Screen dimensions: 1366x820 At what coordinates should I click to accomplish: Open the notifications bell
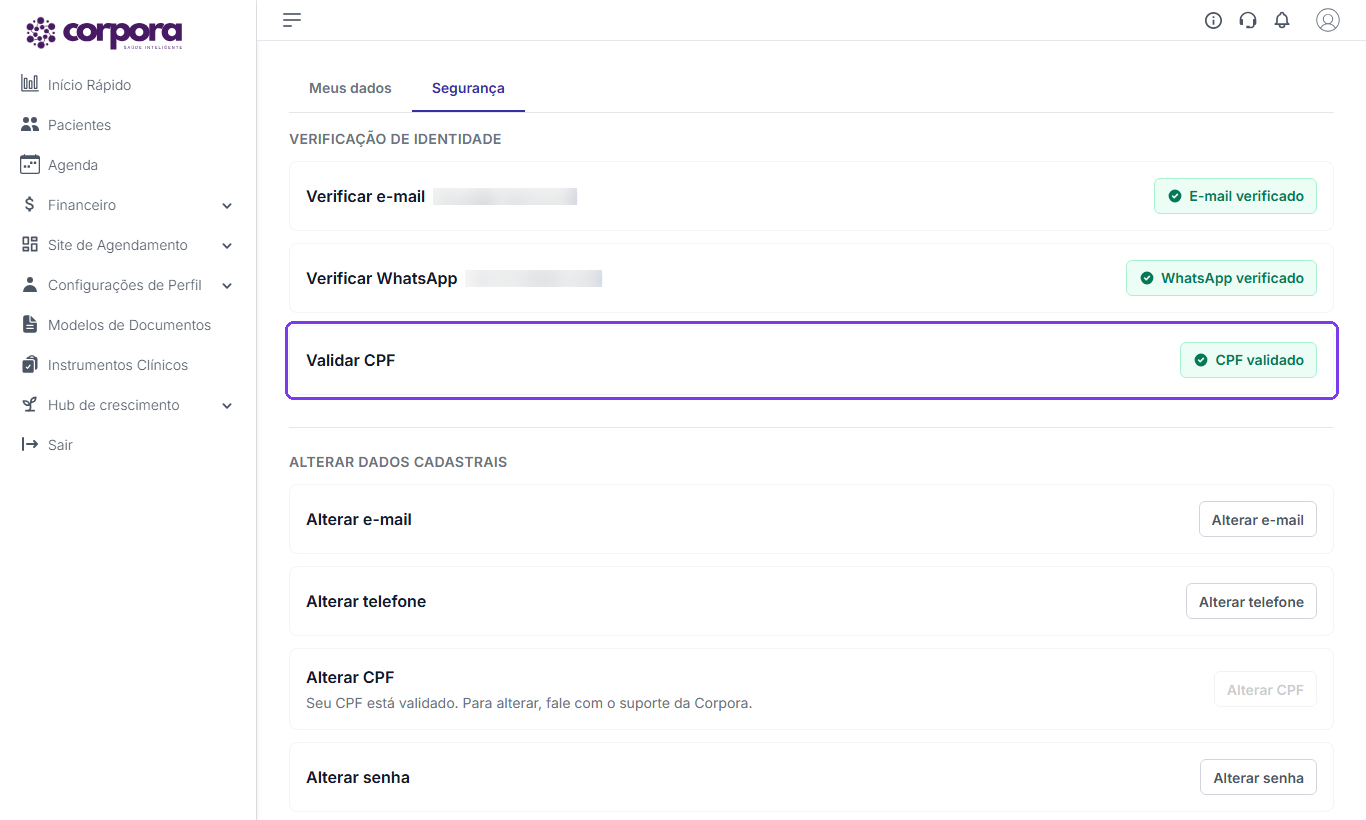coord(1282,20)
